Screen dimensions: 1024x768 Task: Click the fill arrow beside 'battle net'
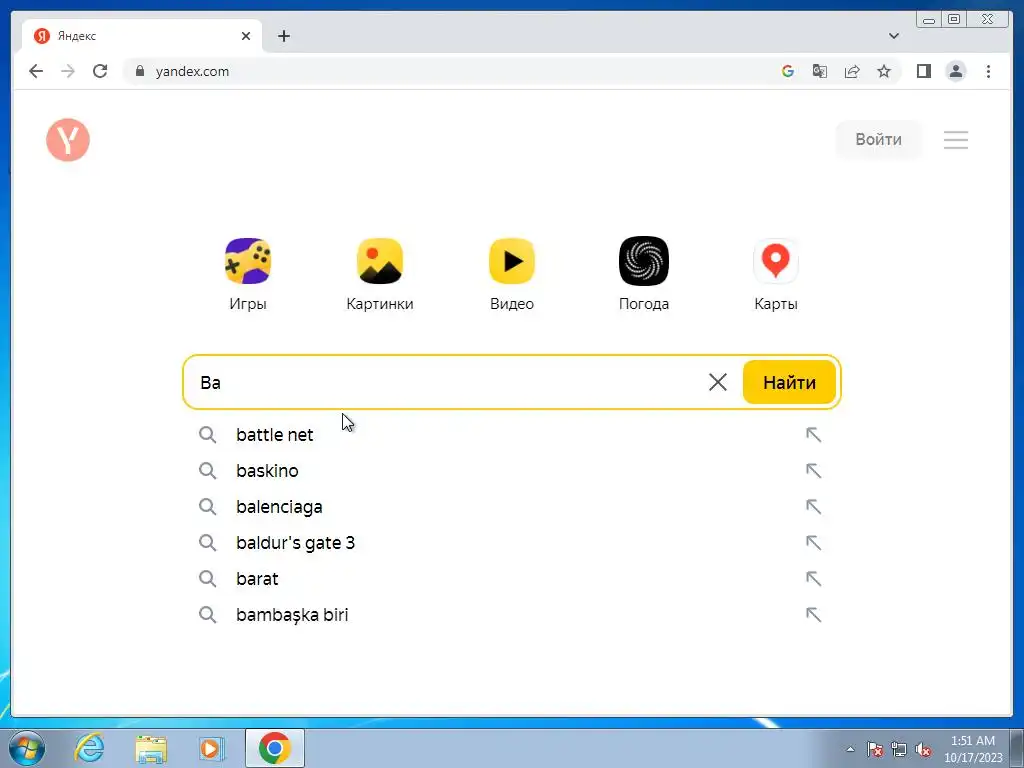coord(813,435)
